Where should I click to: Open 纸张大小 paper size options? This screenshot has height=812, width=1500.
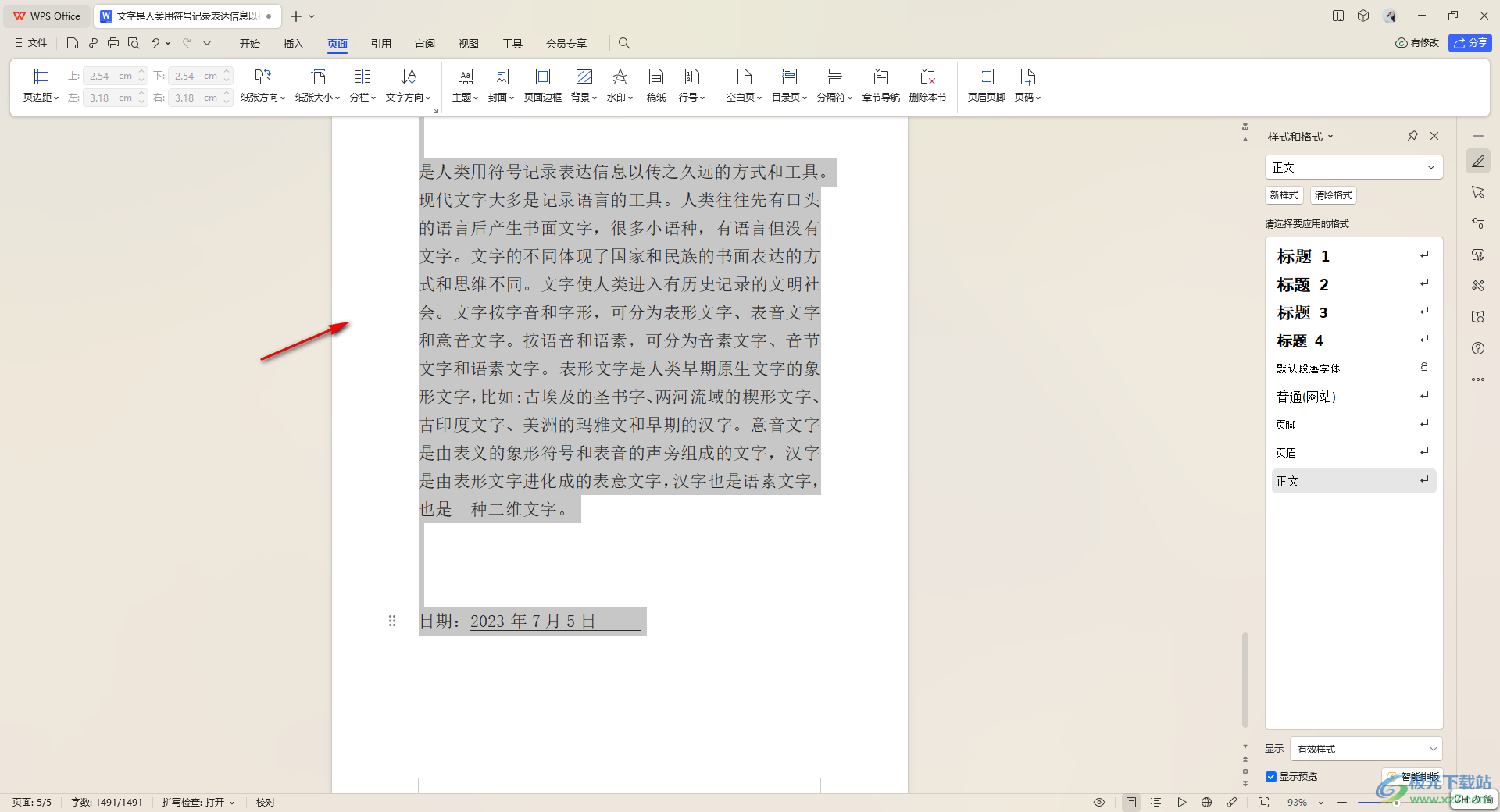click(x=318, y=85)
